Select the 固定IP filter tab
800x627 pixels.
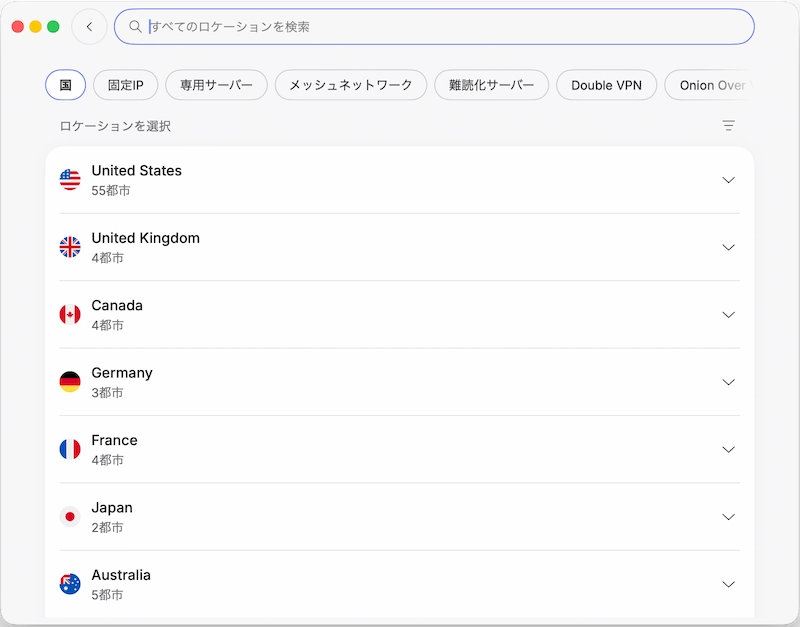[x=126, y=85]
